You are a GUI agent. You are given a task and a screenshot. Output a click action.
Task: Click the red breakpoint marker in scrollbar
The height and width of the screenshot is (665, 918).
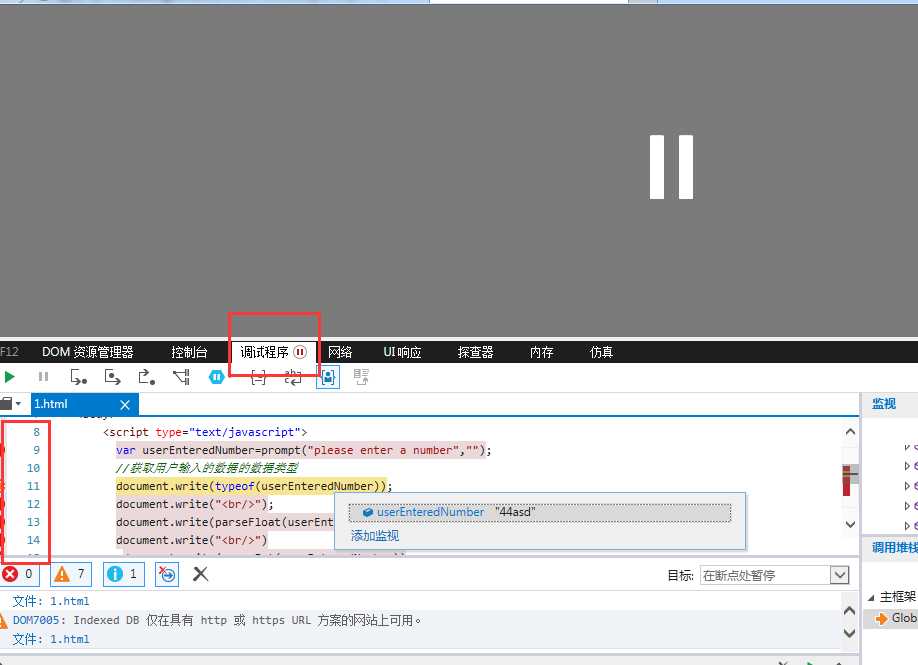[x=847, y=481]
